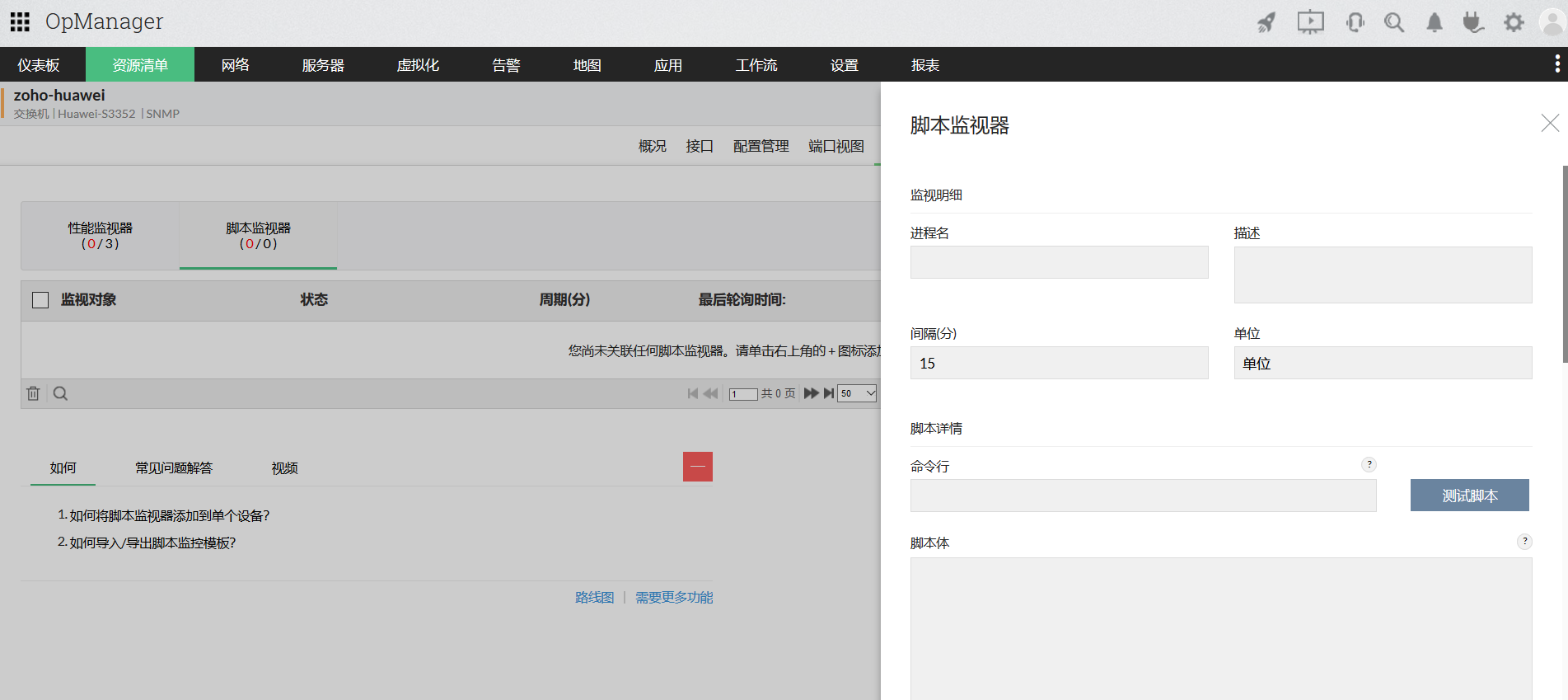Open the 虚拟化 menu
The height and width of the screenshot is (700, 1568).
click(418, 65)
